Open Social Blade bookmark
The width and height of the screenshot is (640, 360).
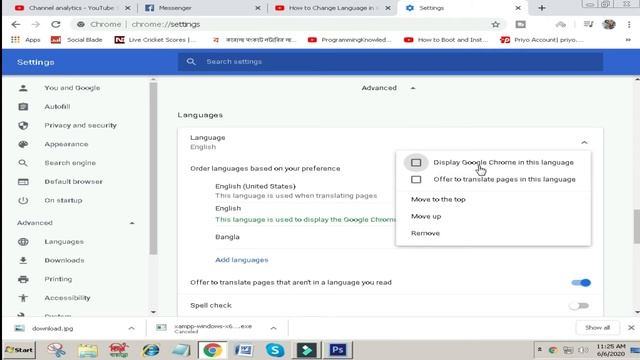click(x=76, y=40)
